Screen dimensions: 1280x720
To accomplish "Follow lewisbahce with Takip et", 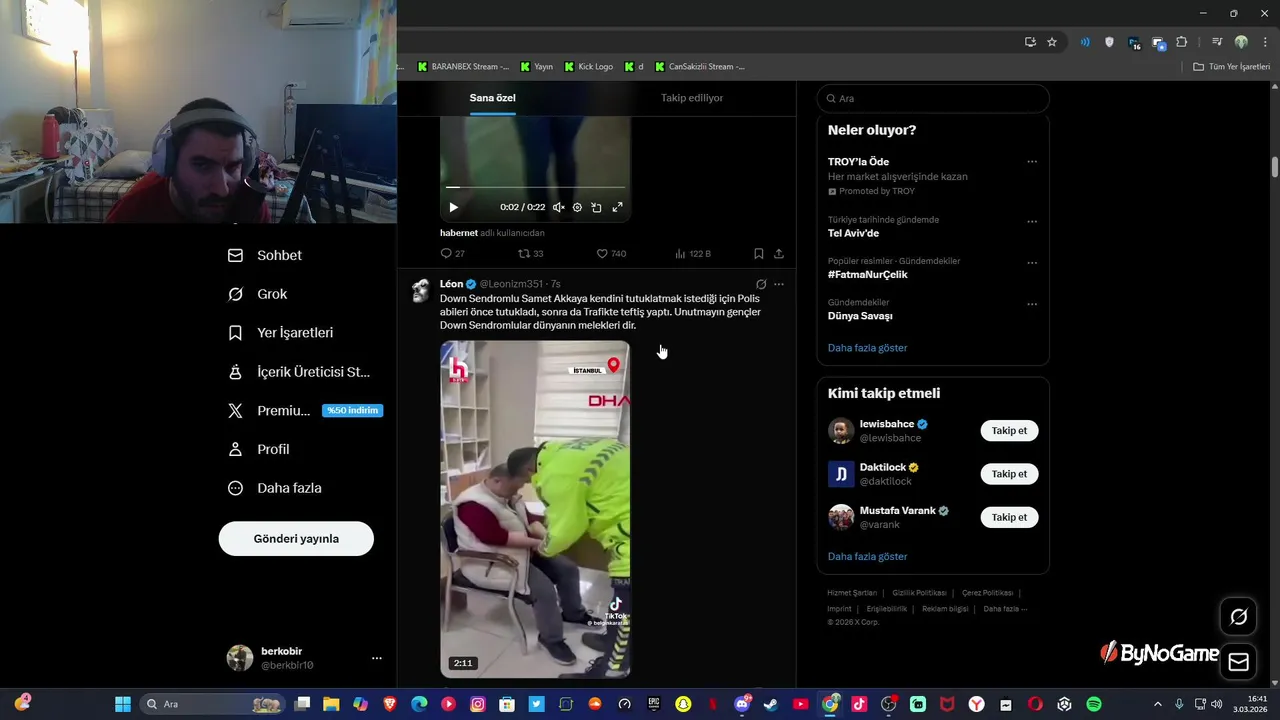I will pos(1009,431).
